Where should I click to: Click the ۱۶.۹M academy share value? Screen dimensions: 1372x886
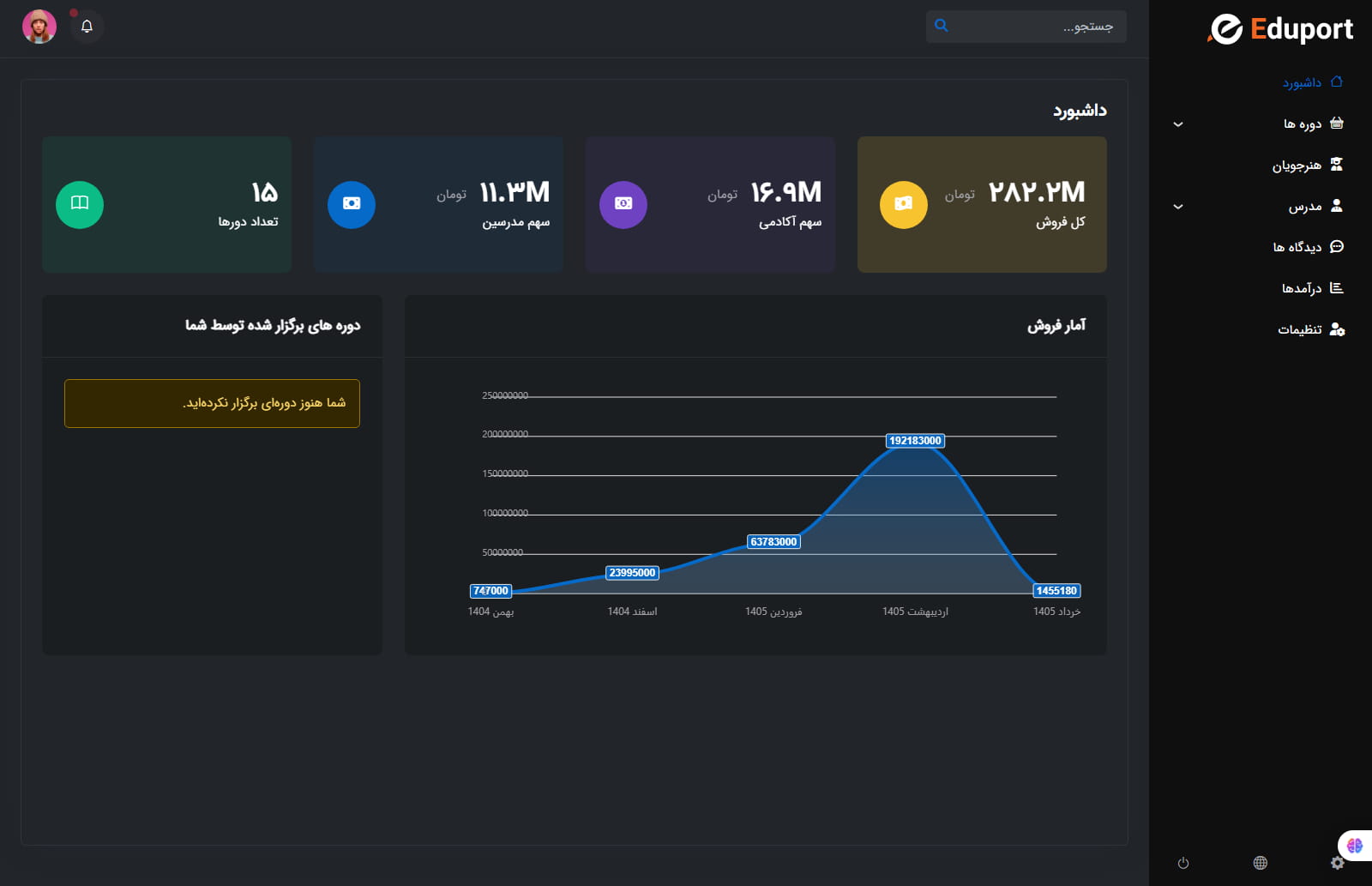tap(785, 192)
